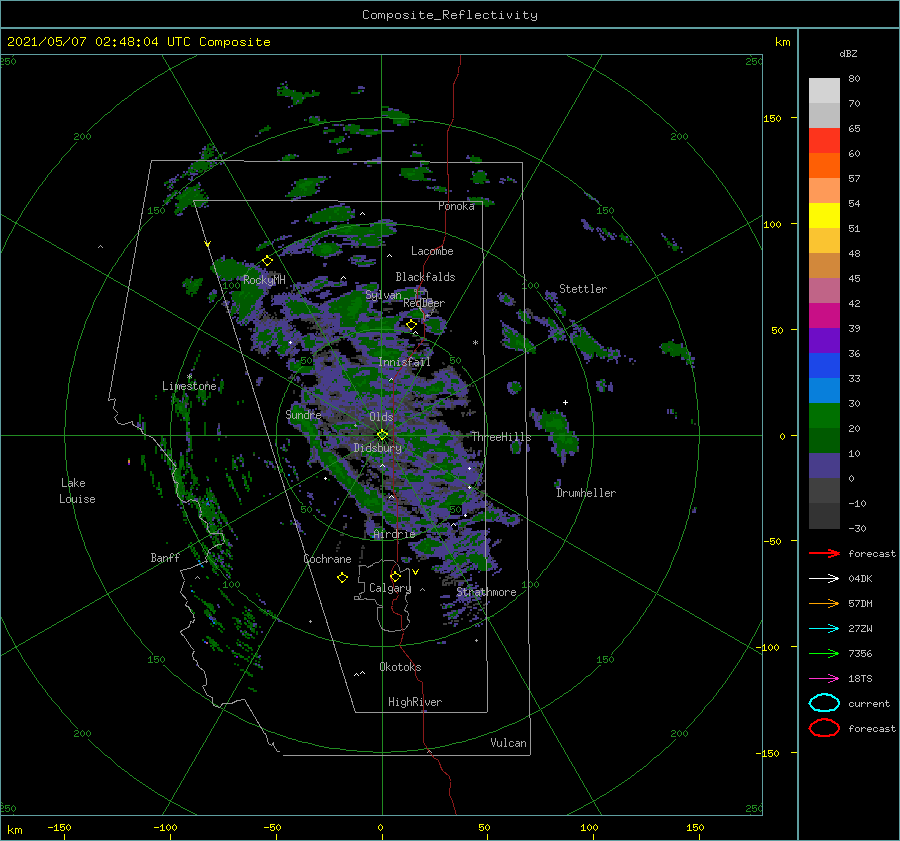Image resolution: width=900 pixels, height=841 pixels.
Task: Click the red forecast ellipse legend icon
Action: [824, 728]
